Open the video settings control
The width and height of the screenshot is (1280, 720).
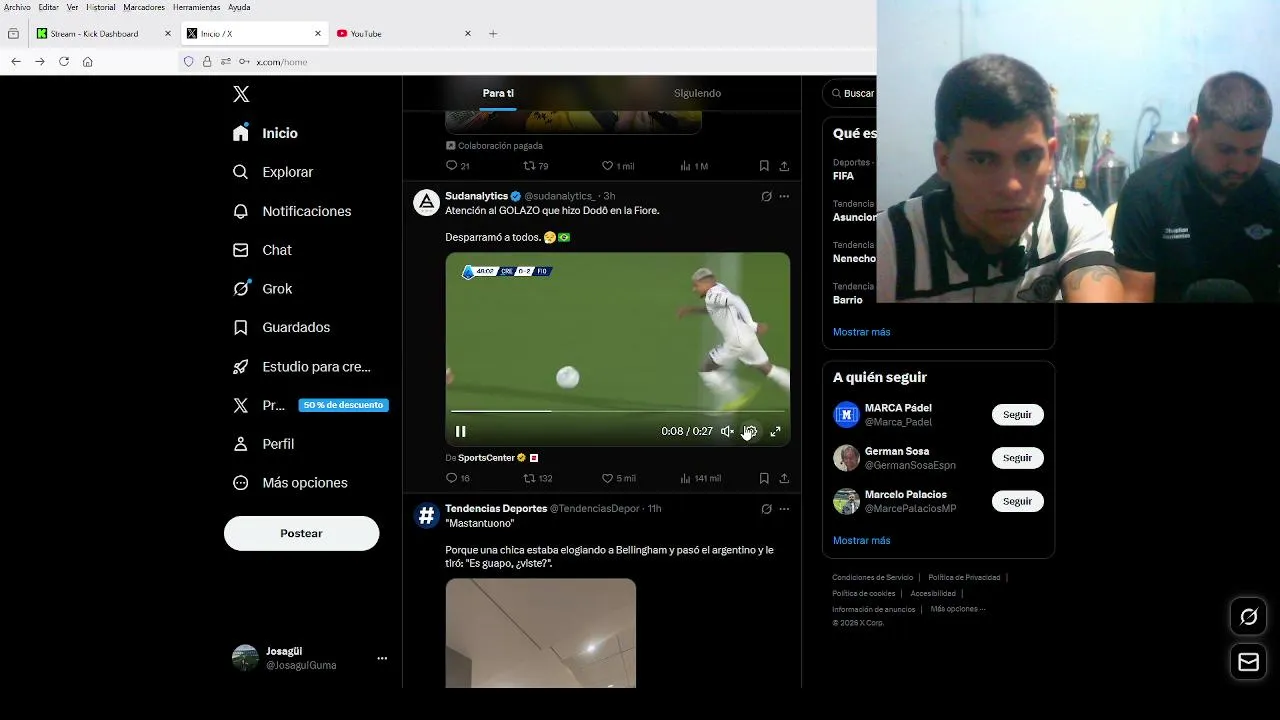tap(750, 431)
